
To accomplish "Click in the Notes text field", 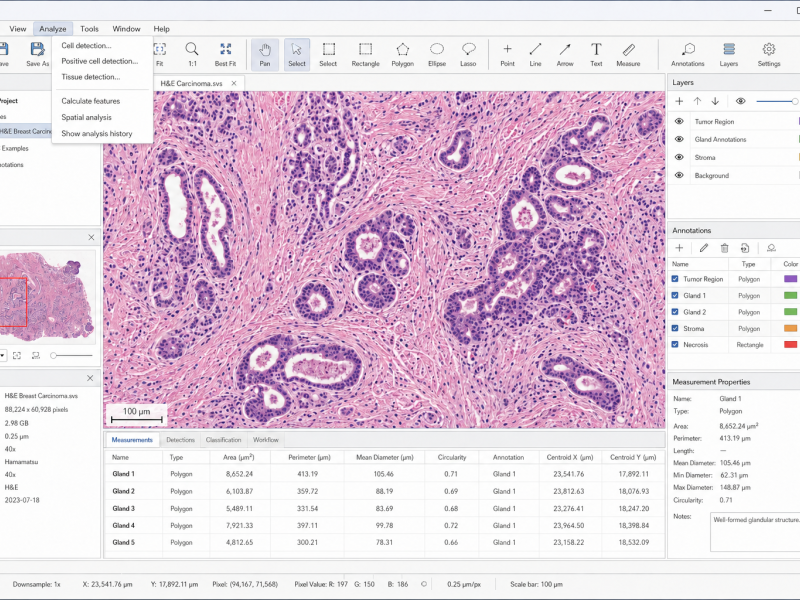I will coord(755,532).
